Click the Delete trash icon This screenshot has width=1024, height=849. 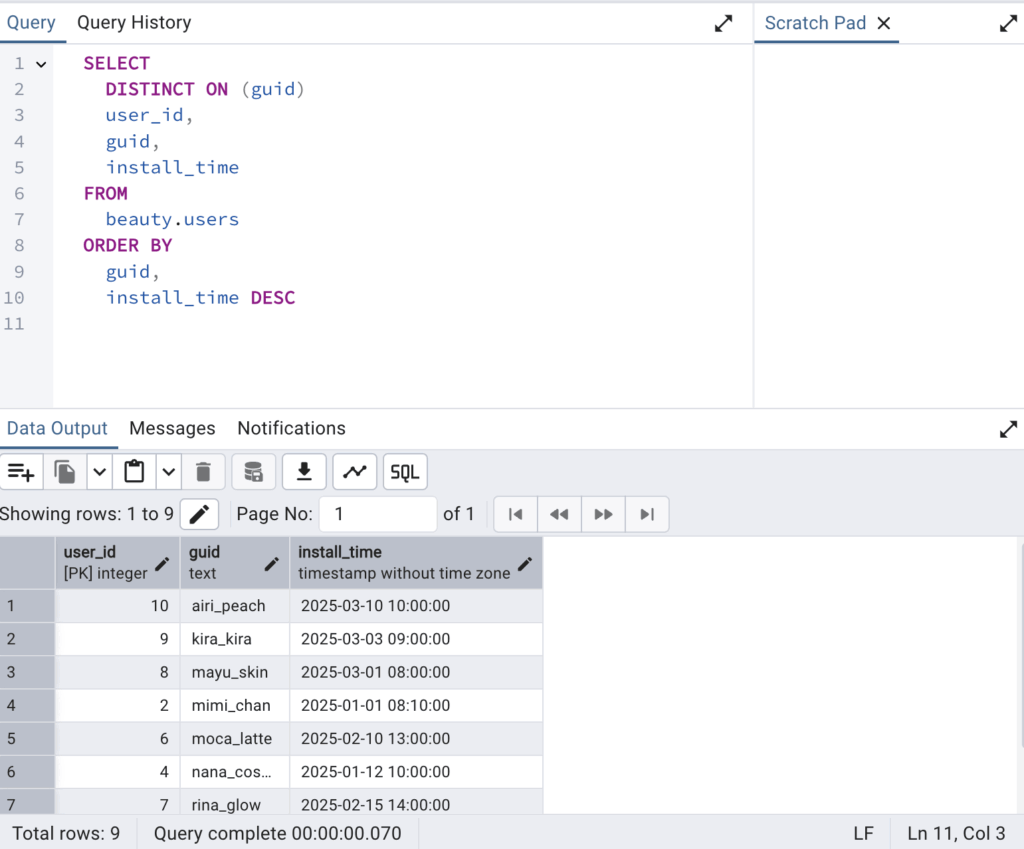coord(203,472)
